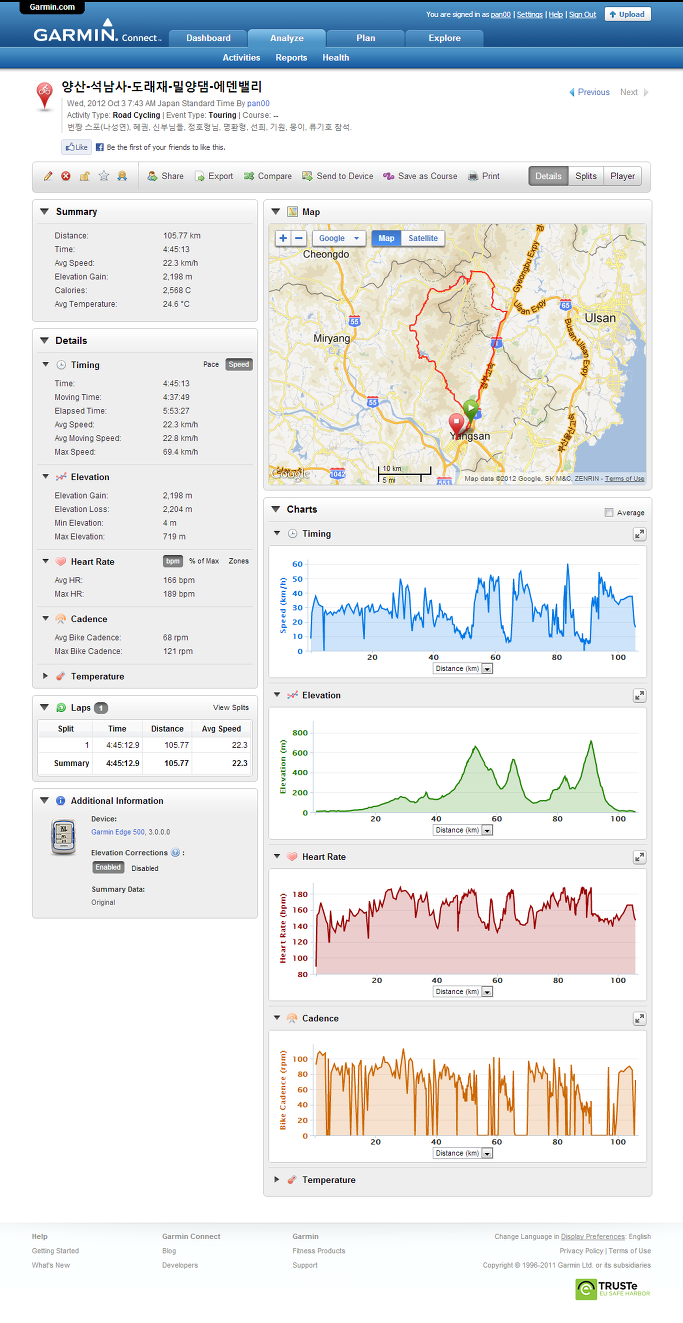Enlarge the Heart Rate chart to full screen
Screen dimensions: 683x1323
[x=639, y=857]
